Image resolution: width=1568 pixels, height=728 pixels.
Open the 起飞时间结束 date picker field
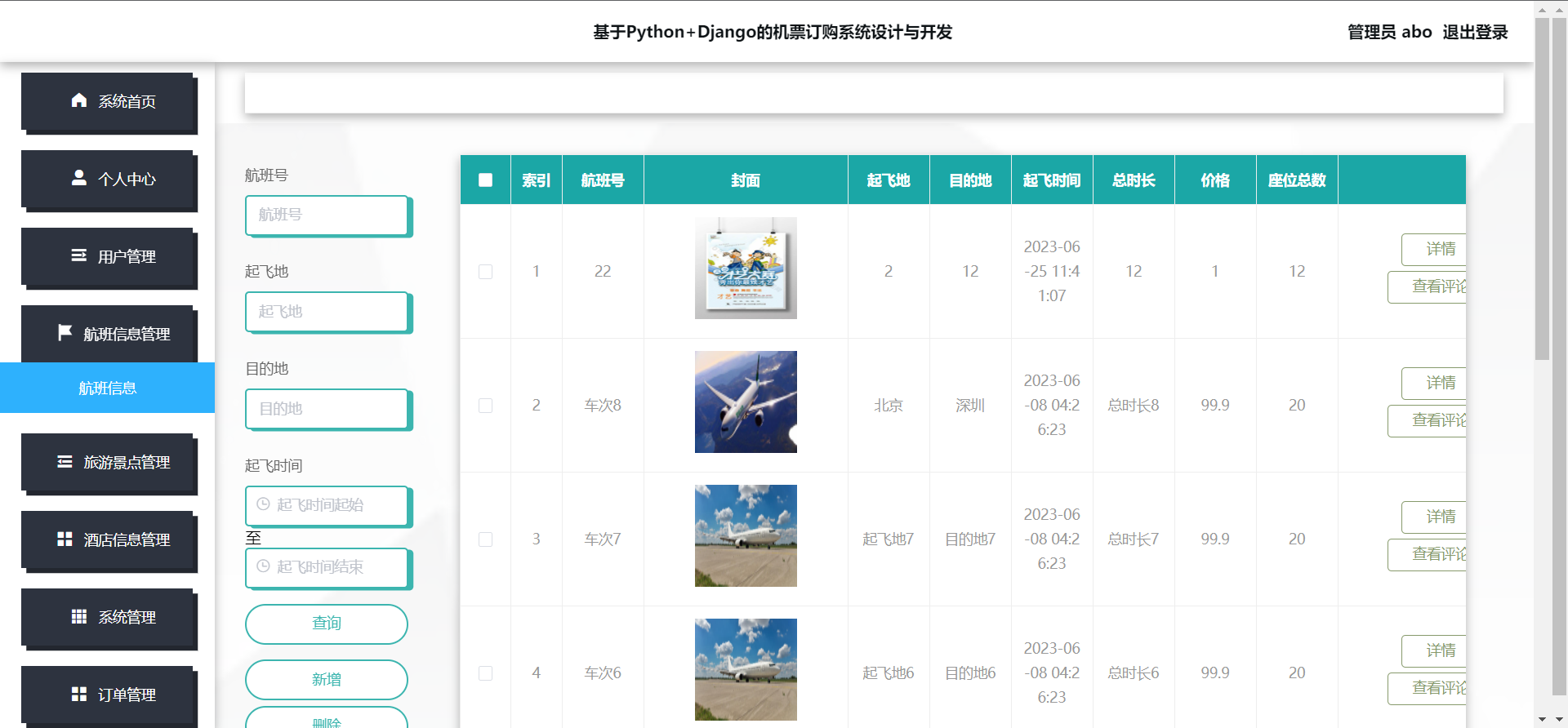click(x=327, y=567)
